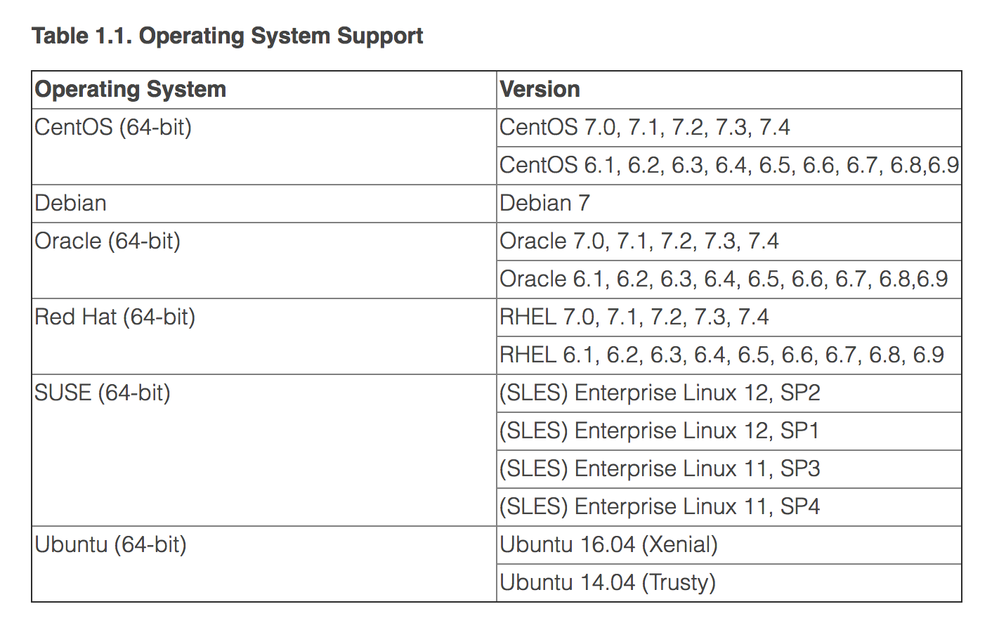Select the "Ubuntu (64-bit)" cell
This screenshot has height=625, width=999.
(111, 545)
